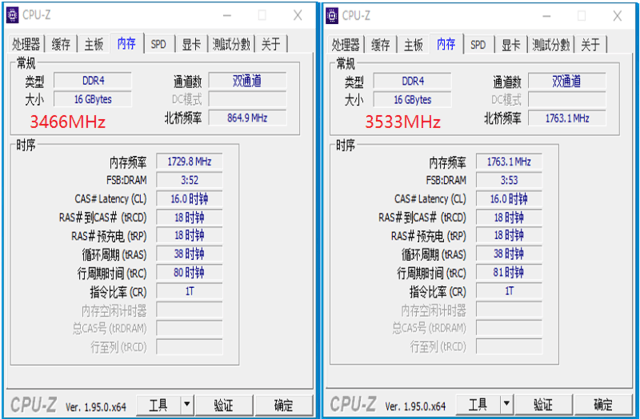Open SPD tab in right CPU-Z window
640x419 pixels.
coord(478,44)
